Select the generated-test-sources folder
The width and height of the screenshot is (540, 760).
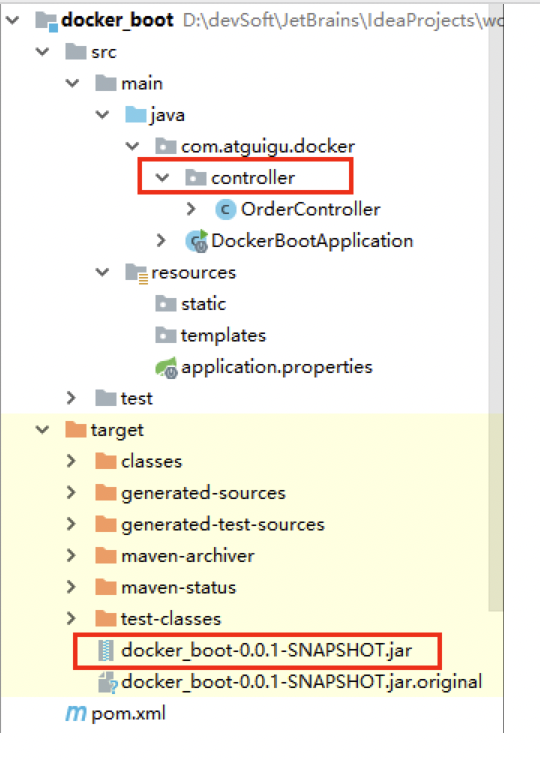click(x=210, y=524)
